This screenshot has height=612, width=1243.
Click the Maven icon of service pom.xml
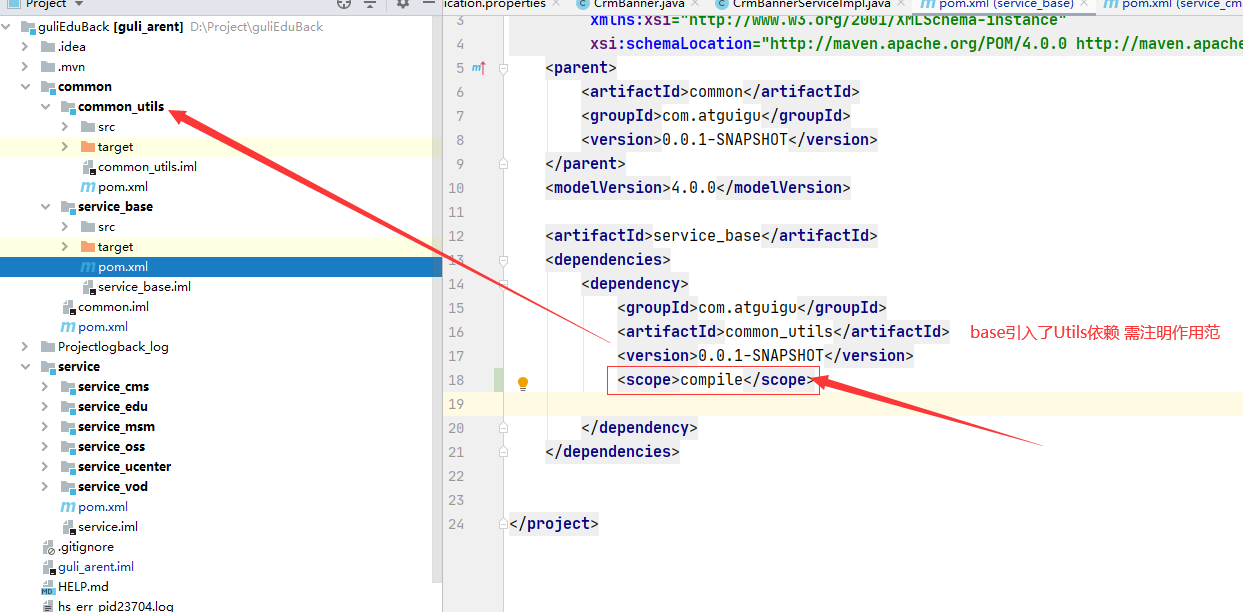[68, 507]
